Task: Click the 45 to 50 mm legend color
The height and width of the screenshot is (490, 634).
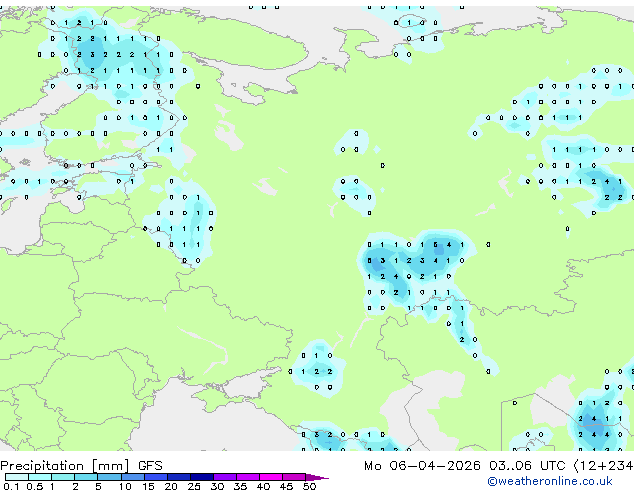Action: (x=294, y=477)
